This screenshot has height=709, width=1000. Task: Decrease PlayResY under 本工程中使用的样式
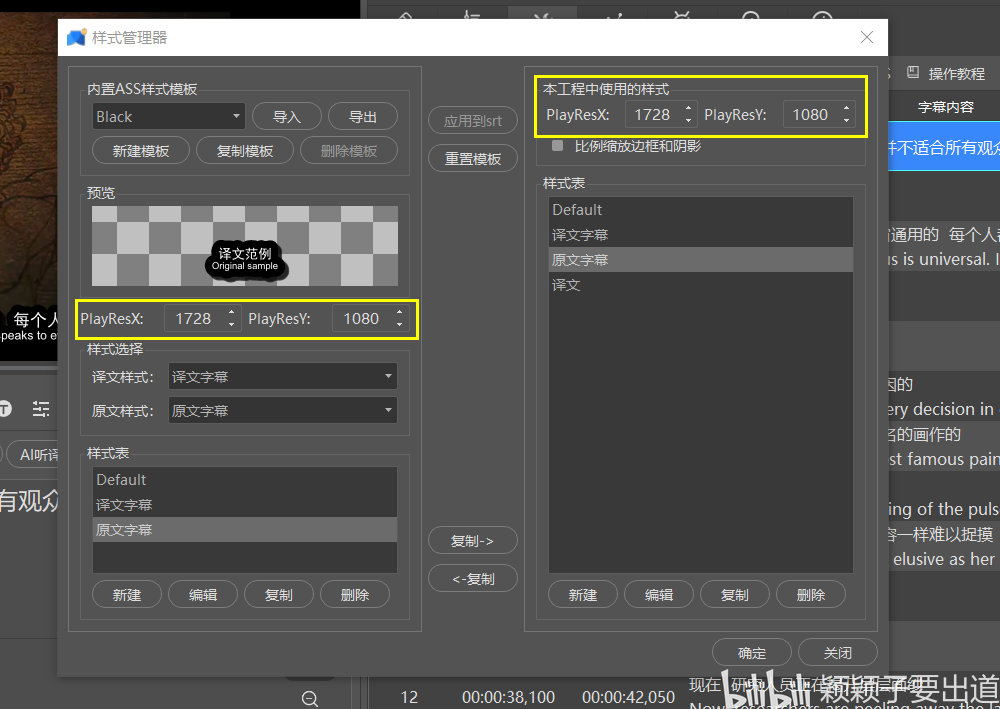(846, 121)
